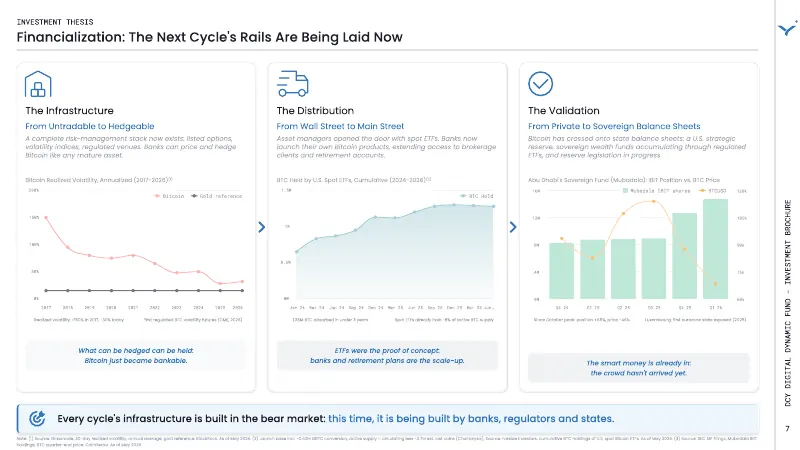Image resolution: width=800 pixels, height=450 pixels.
Task: Click the target arrow icon in bottom banner
Action: pyautogui.click(x=37, y=418)
